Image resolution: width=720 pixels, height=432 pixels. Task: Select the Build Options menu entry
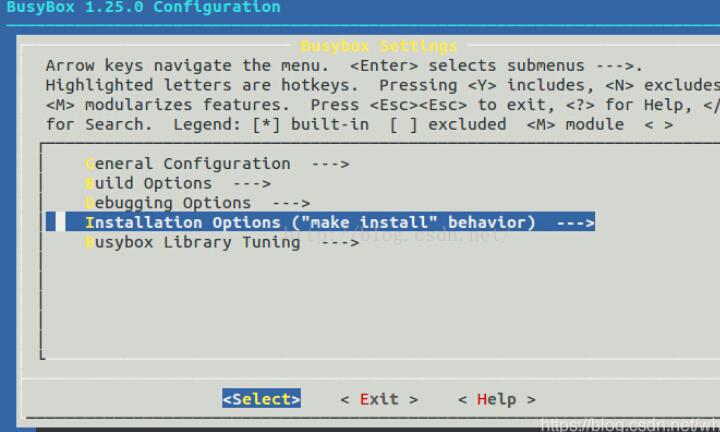pos(148,183)
